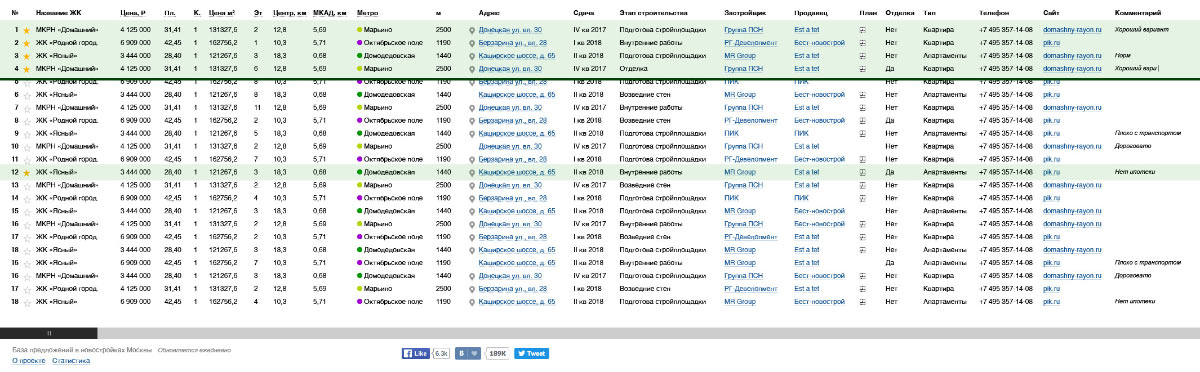Viewport: 1200px width, 372px height.
Task: Toggle the favorite star in row 12
Action: (x=27, y=172)
